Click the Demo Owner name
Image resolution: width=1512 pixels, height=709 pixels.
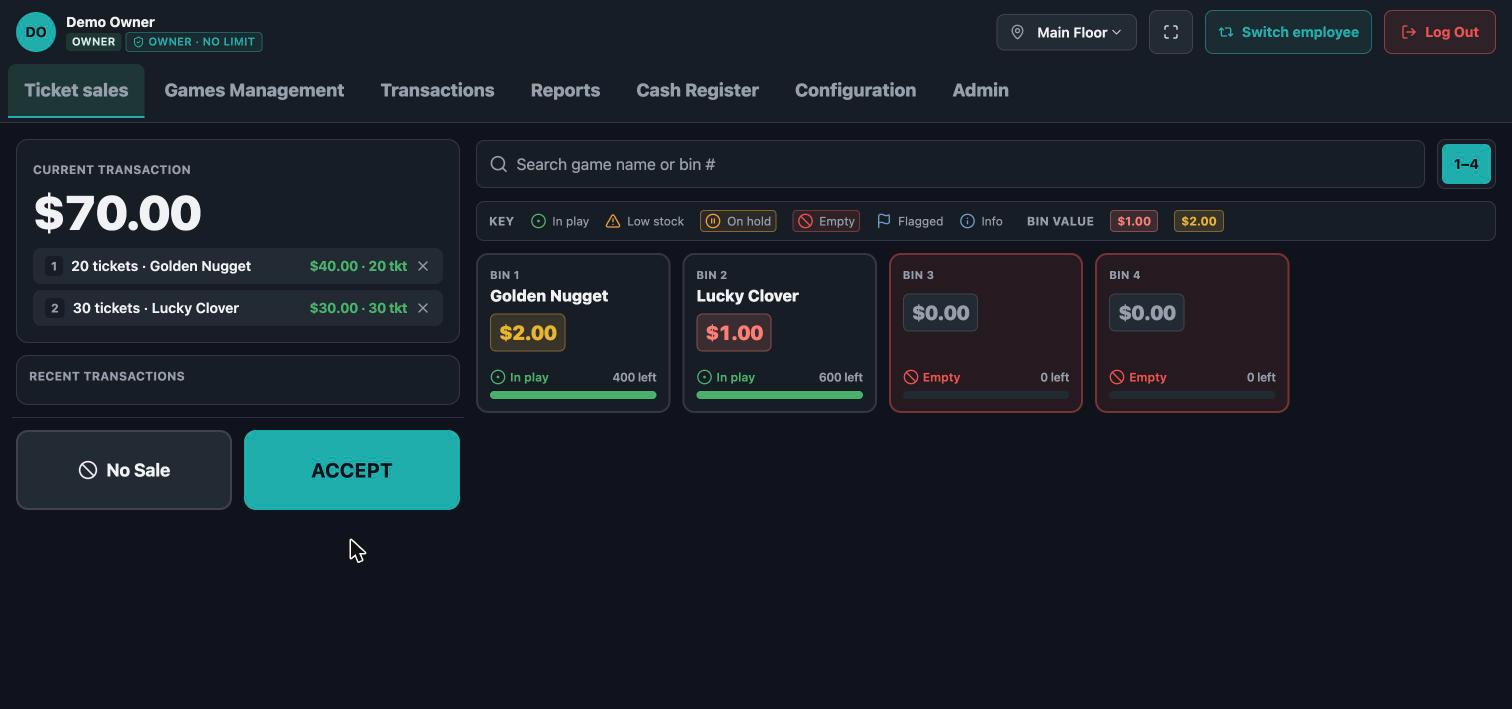coord(110,22)
